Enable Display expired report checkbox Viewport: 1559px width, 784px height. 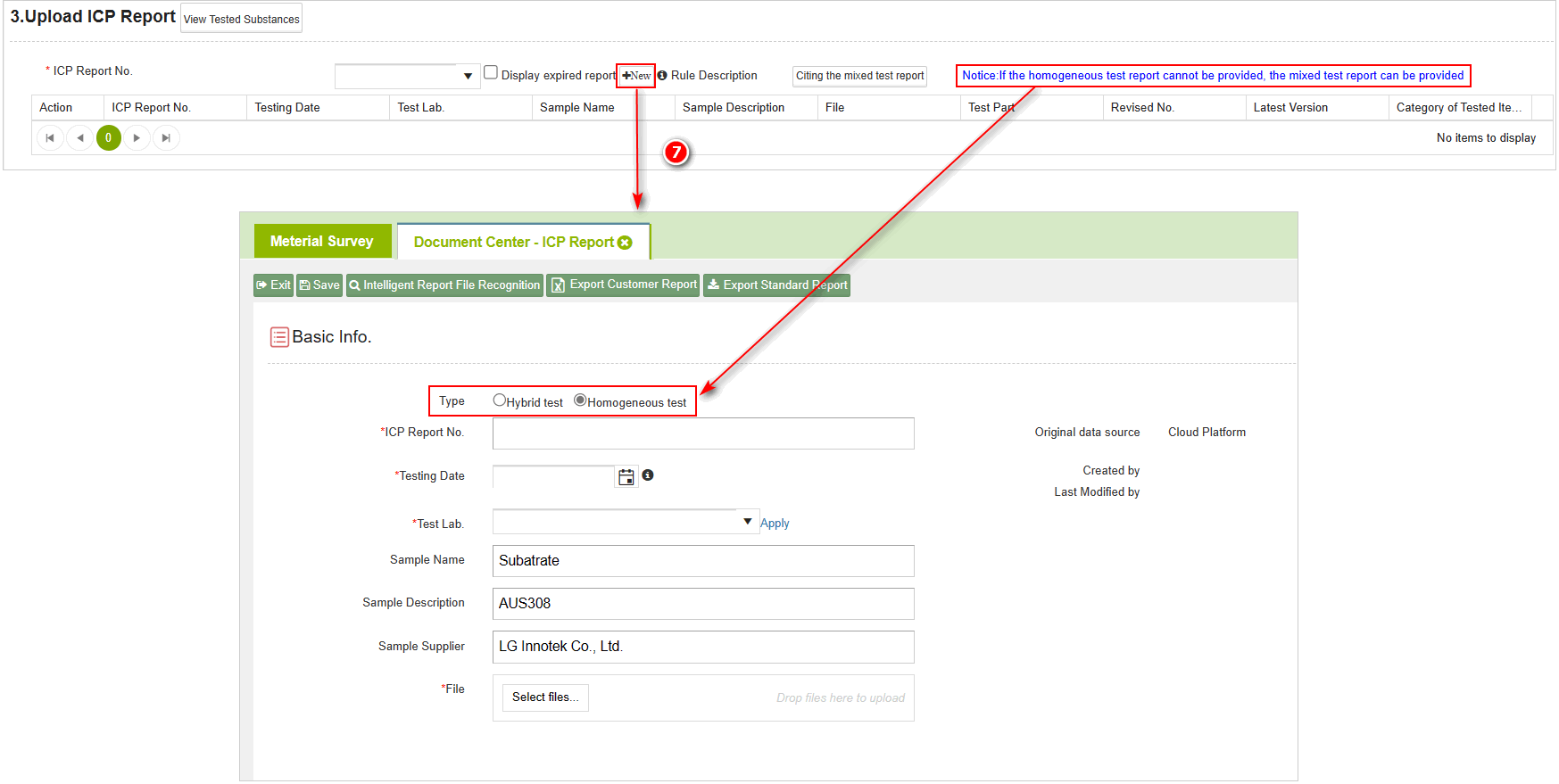pyautogui.click(x=491, y=73)
